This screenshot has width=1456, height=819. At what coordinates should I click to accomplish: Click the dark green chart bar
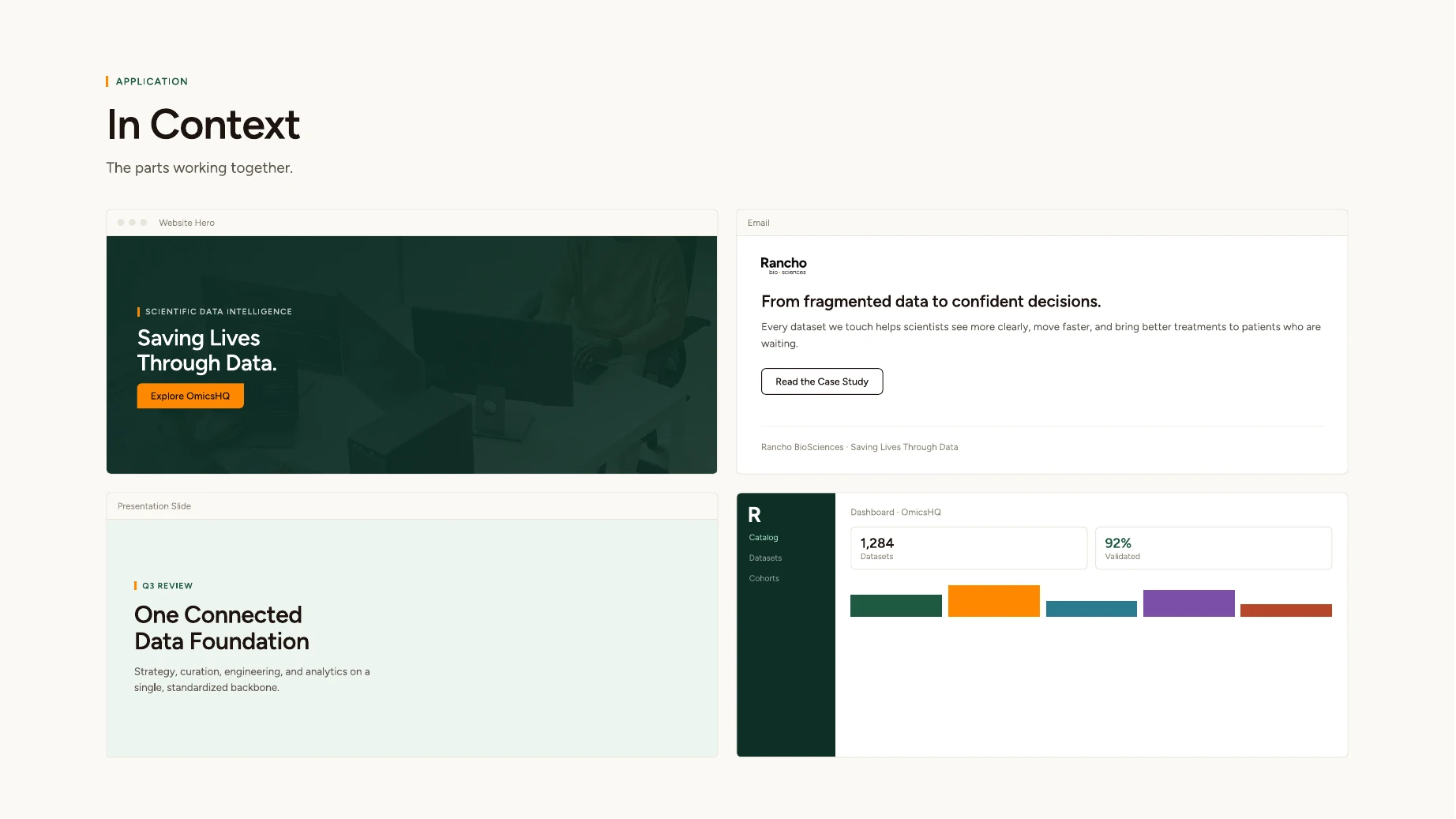click(896, 606)
